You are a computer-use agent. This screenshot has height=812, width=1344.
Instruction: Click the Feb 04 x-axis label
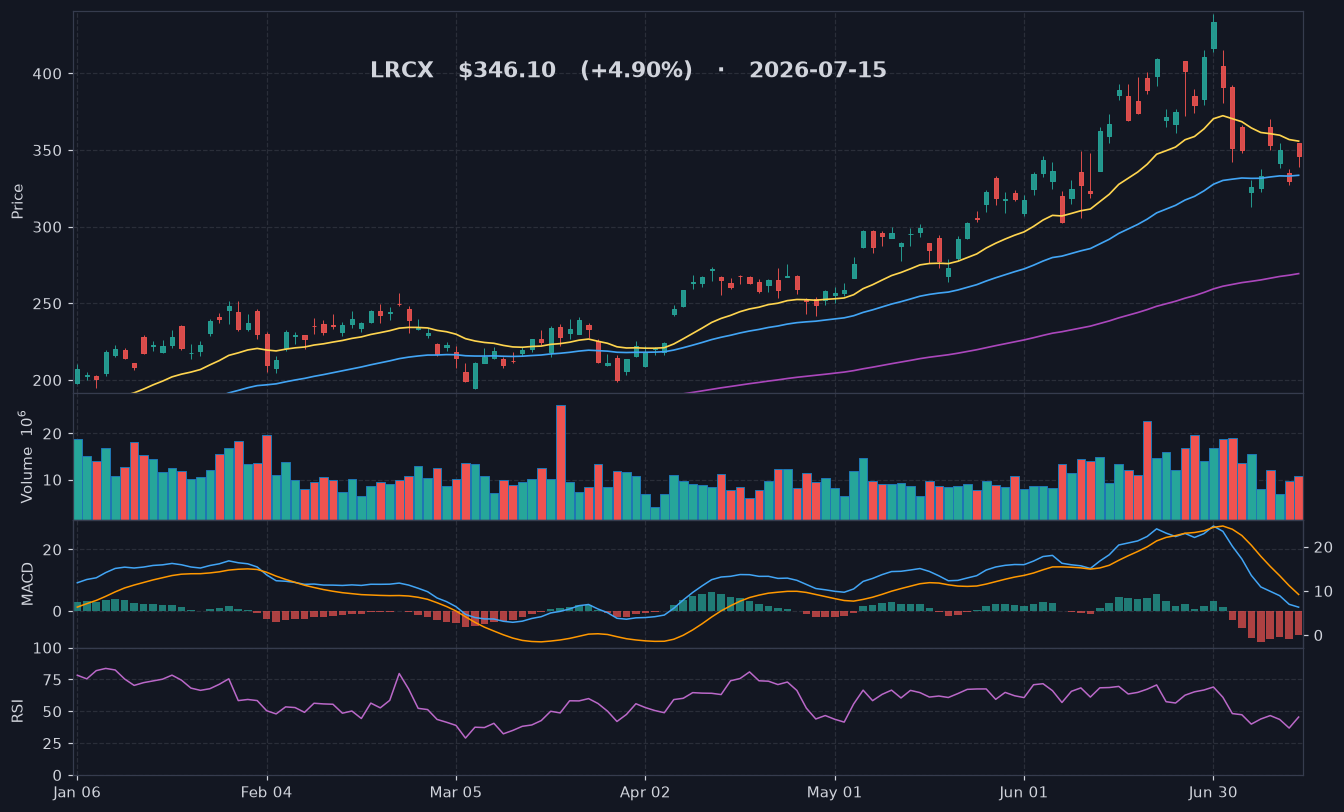point(267,792)
